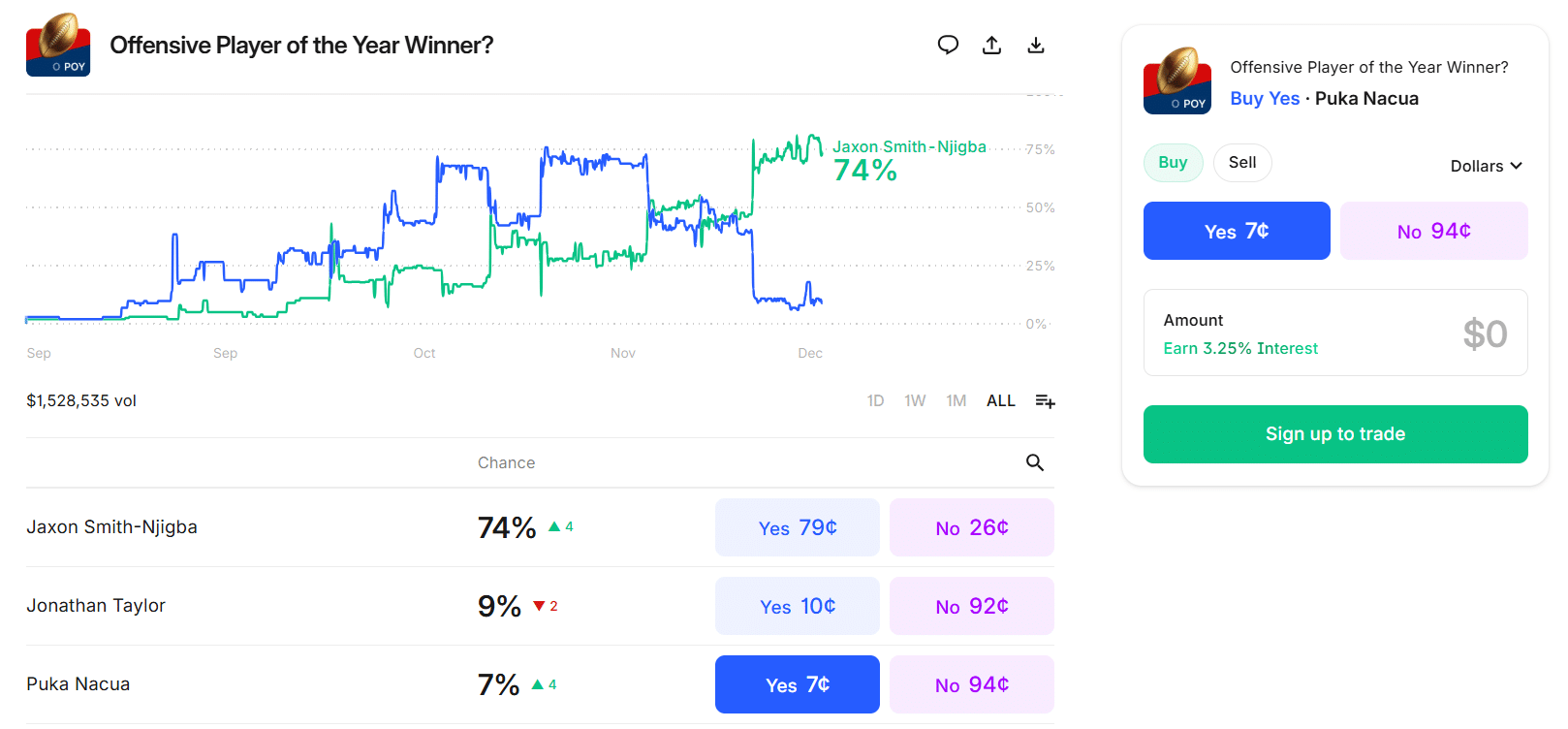Click the search magnifier in Chance header
1568x729 pixels.
pos(1035,462)
